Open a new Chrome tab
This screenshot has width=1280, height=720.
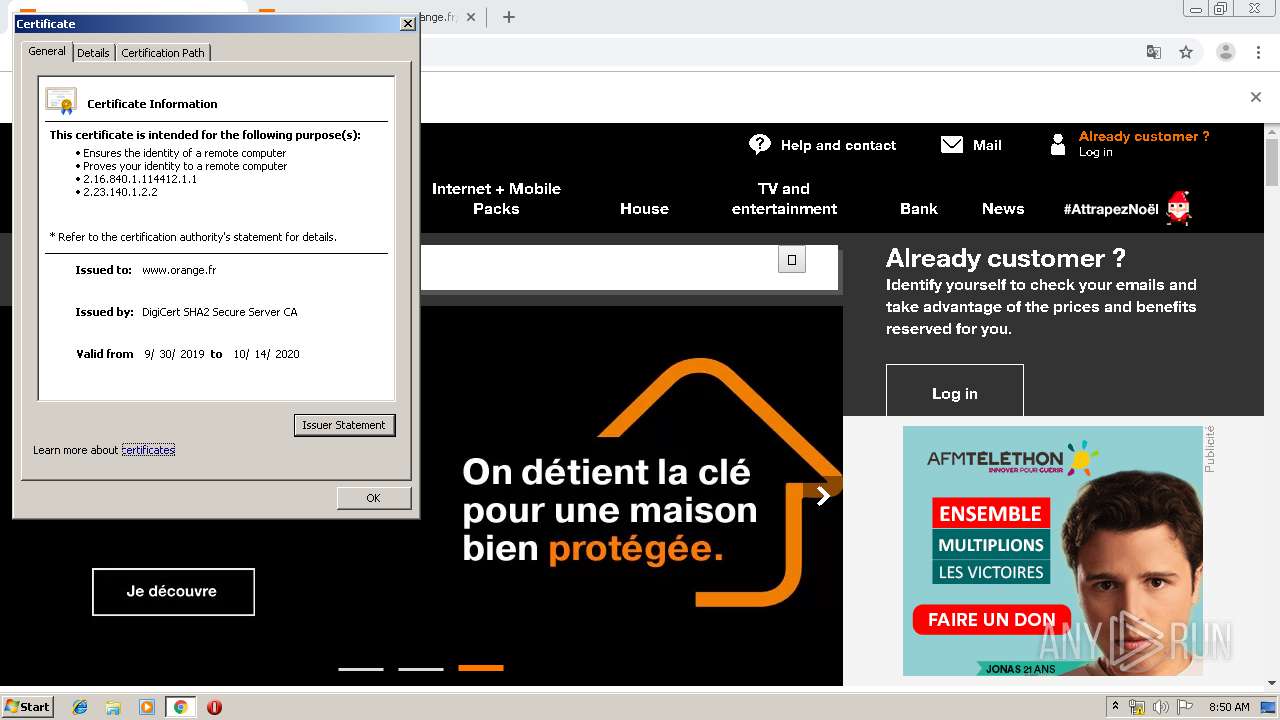509,17
